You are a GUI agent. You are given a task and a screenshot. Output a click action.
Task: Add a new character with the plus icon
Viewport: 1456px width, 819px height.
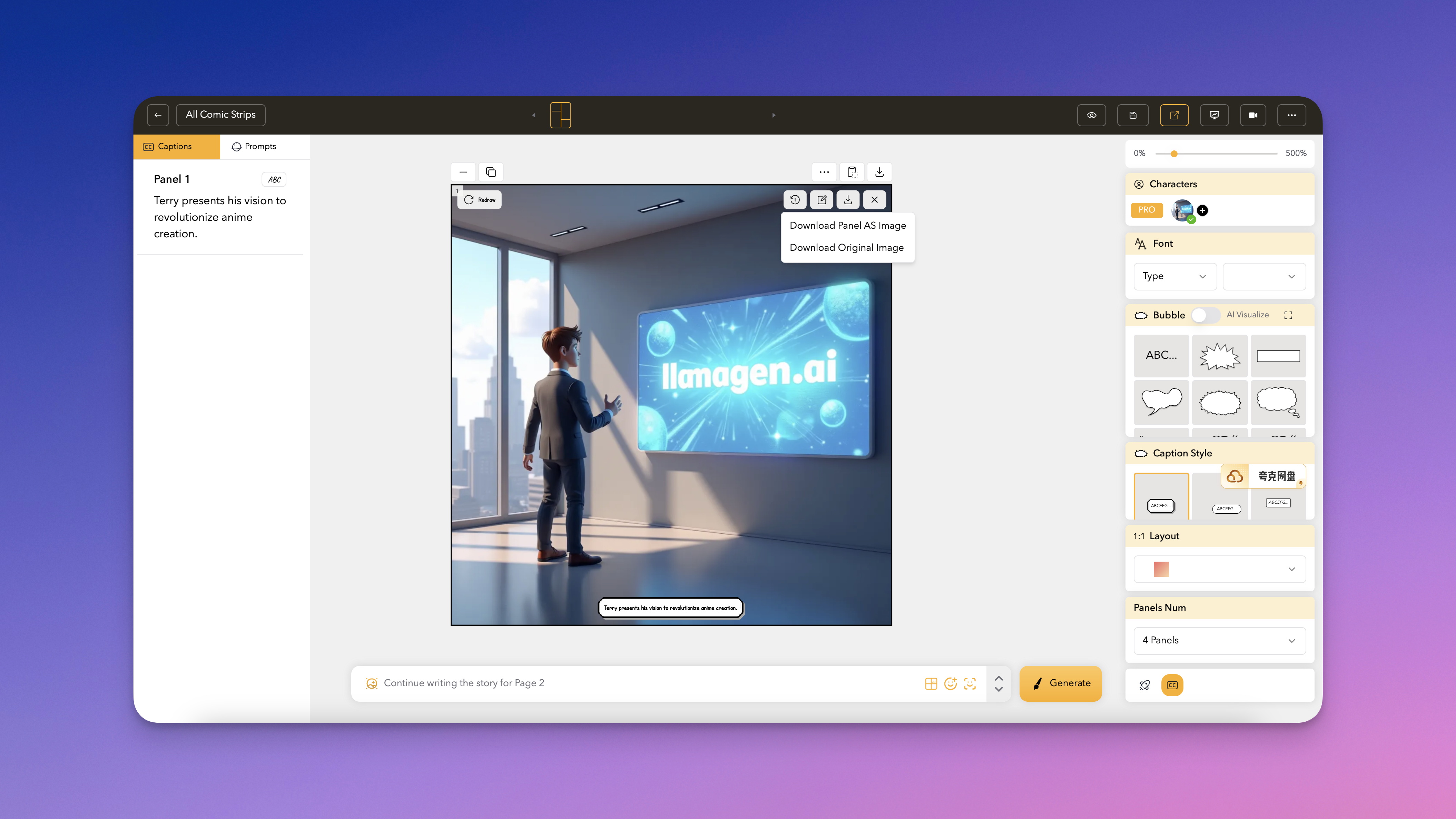point(1202,210)
